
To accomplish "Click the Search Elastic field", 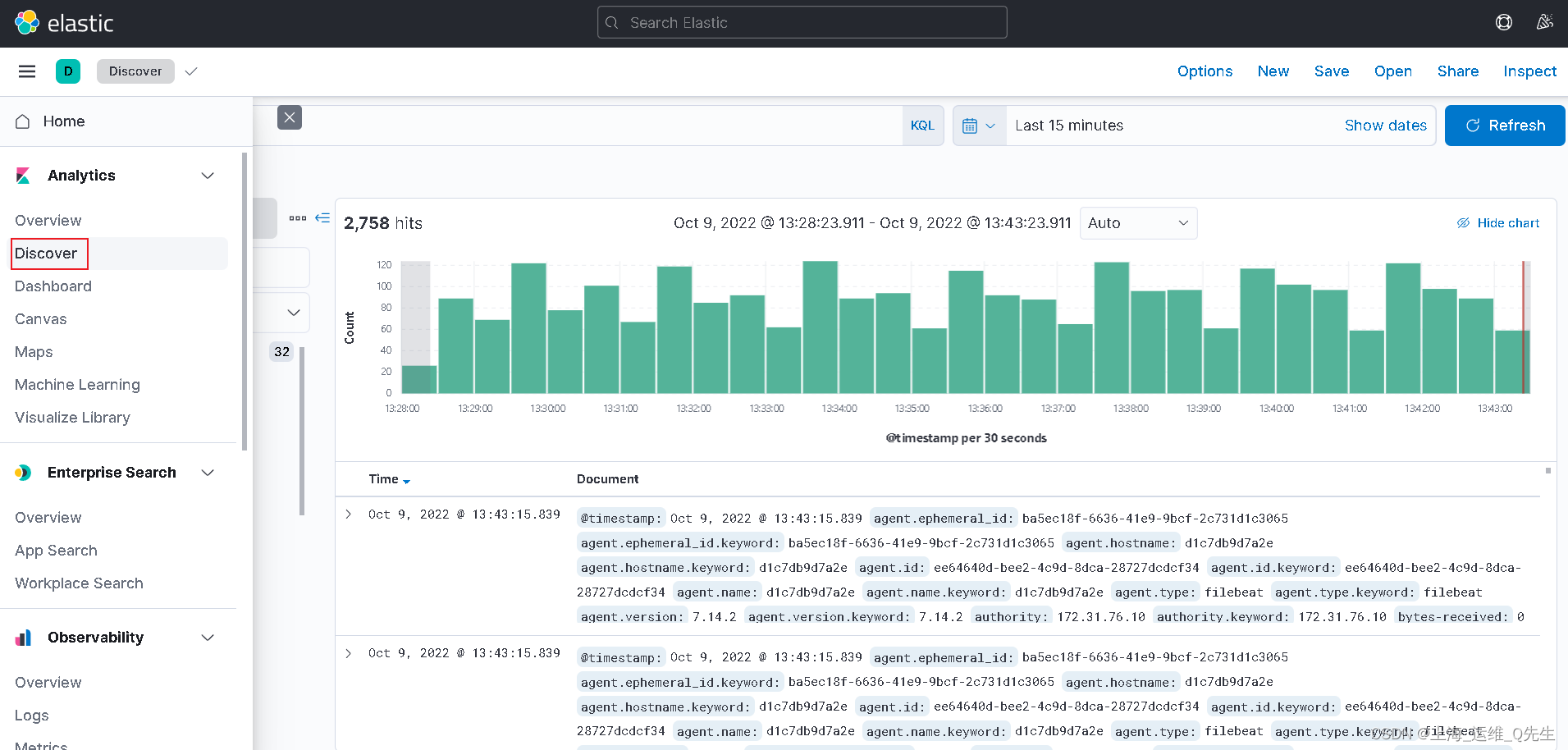I will [802, 23].
